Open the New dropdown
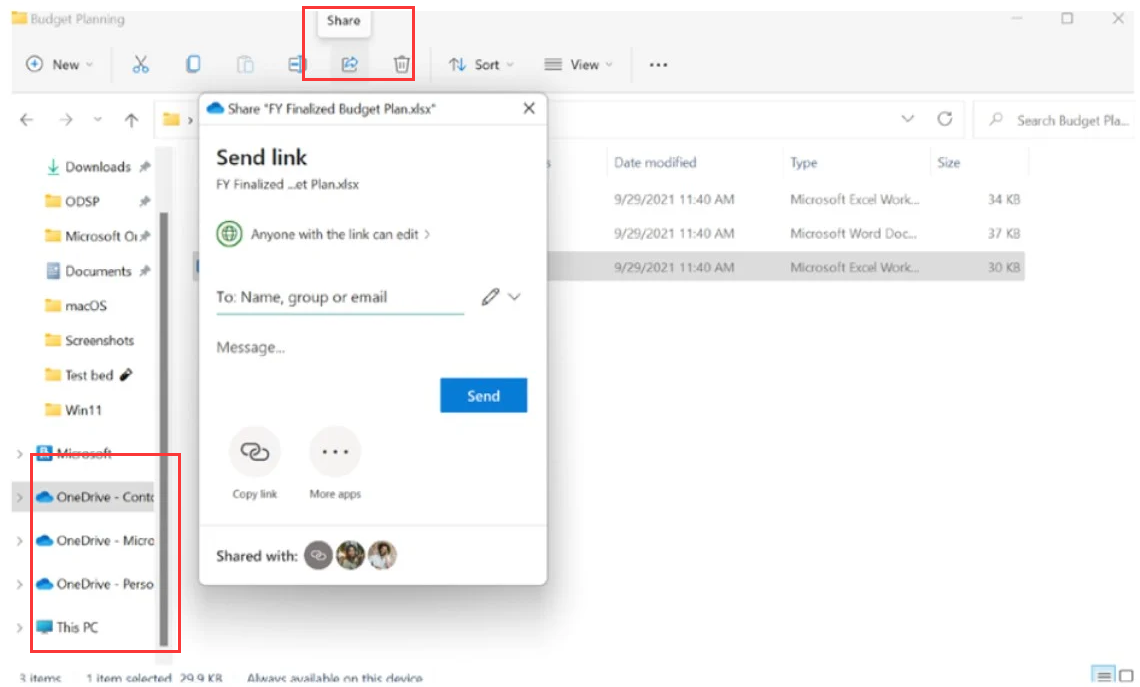The height and width of the screenshot is (687, 1140). coord(60,63)
